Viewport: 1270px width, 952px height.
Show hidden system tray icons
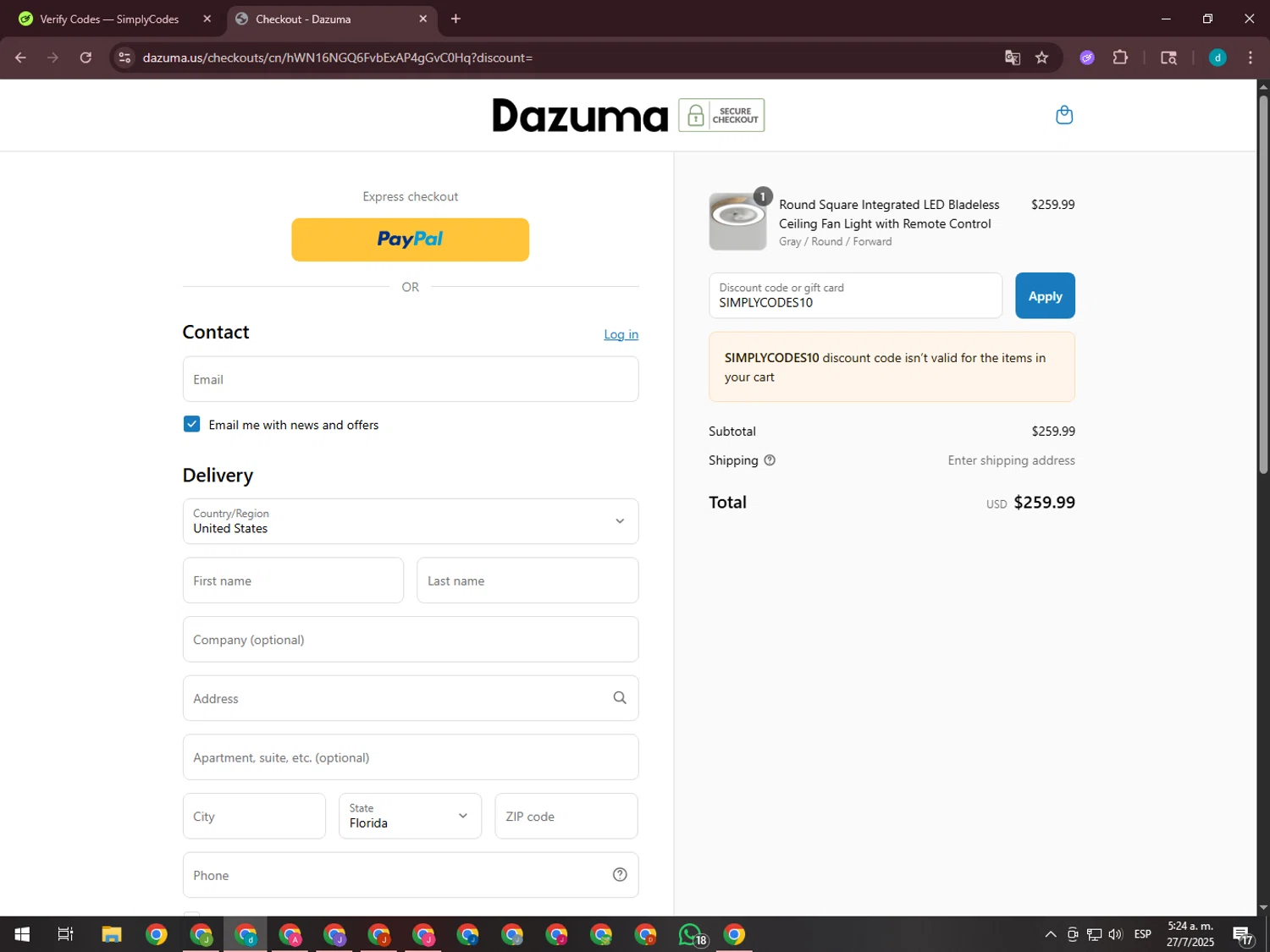(x=1051, y=934)
